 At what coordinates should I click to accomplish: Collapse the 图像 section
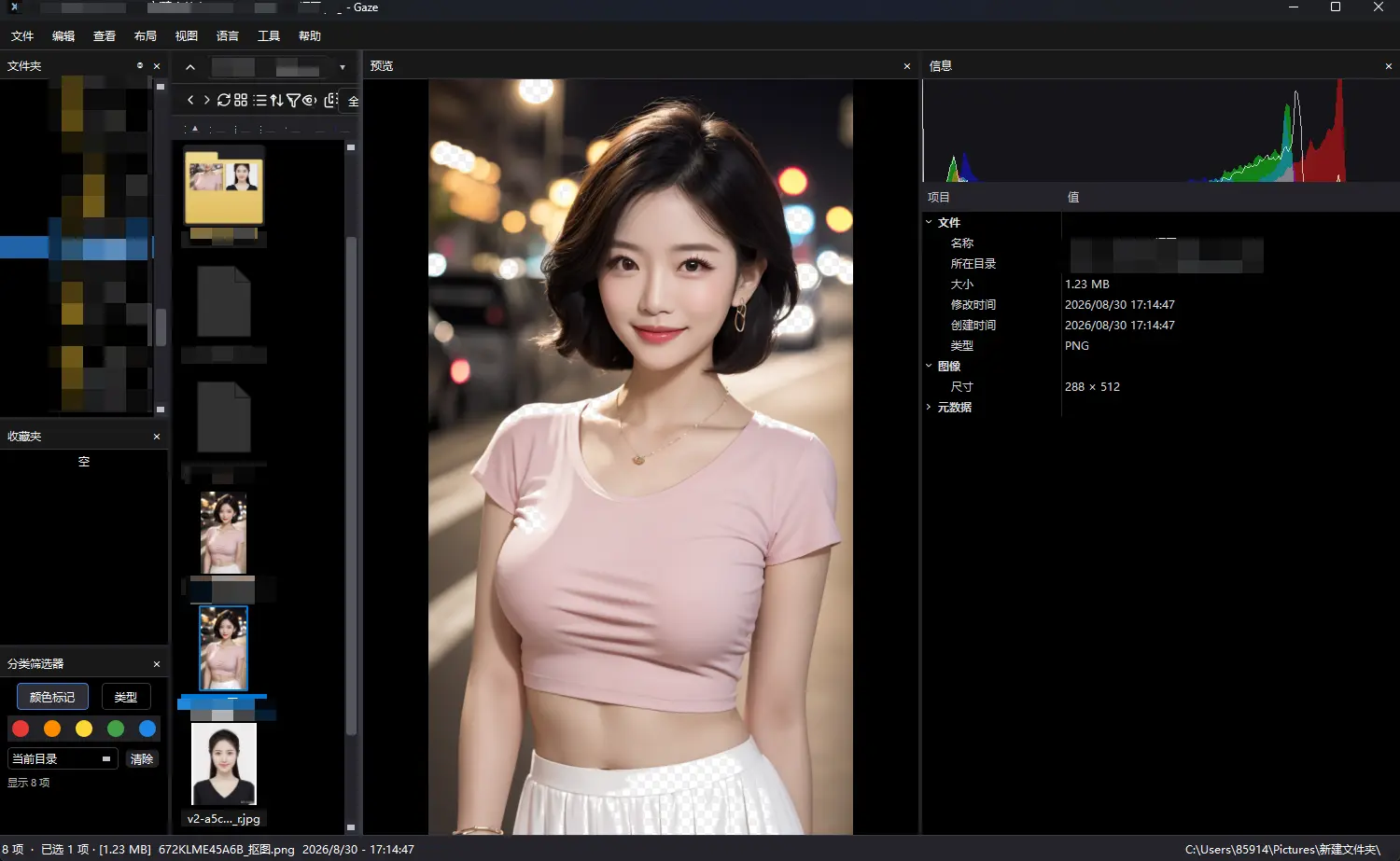pyautogui.click(x=929, y=366)
